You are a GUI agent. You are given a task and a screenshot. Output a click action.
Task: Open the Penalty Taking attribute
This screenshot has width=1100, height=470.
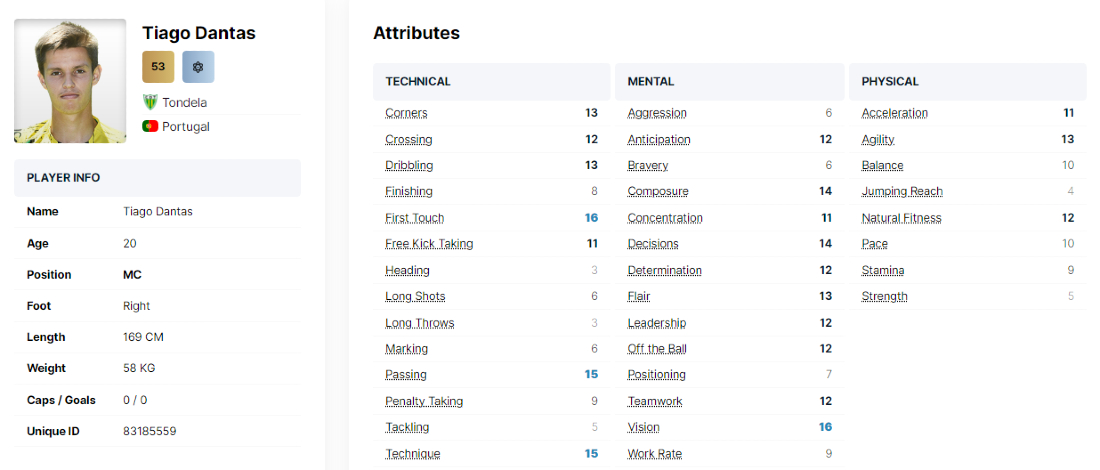coord(424,401)
